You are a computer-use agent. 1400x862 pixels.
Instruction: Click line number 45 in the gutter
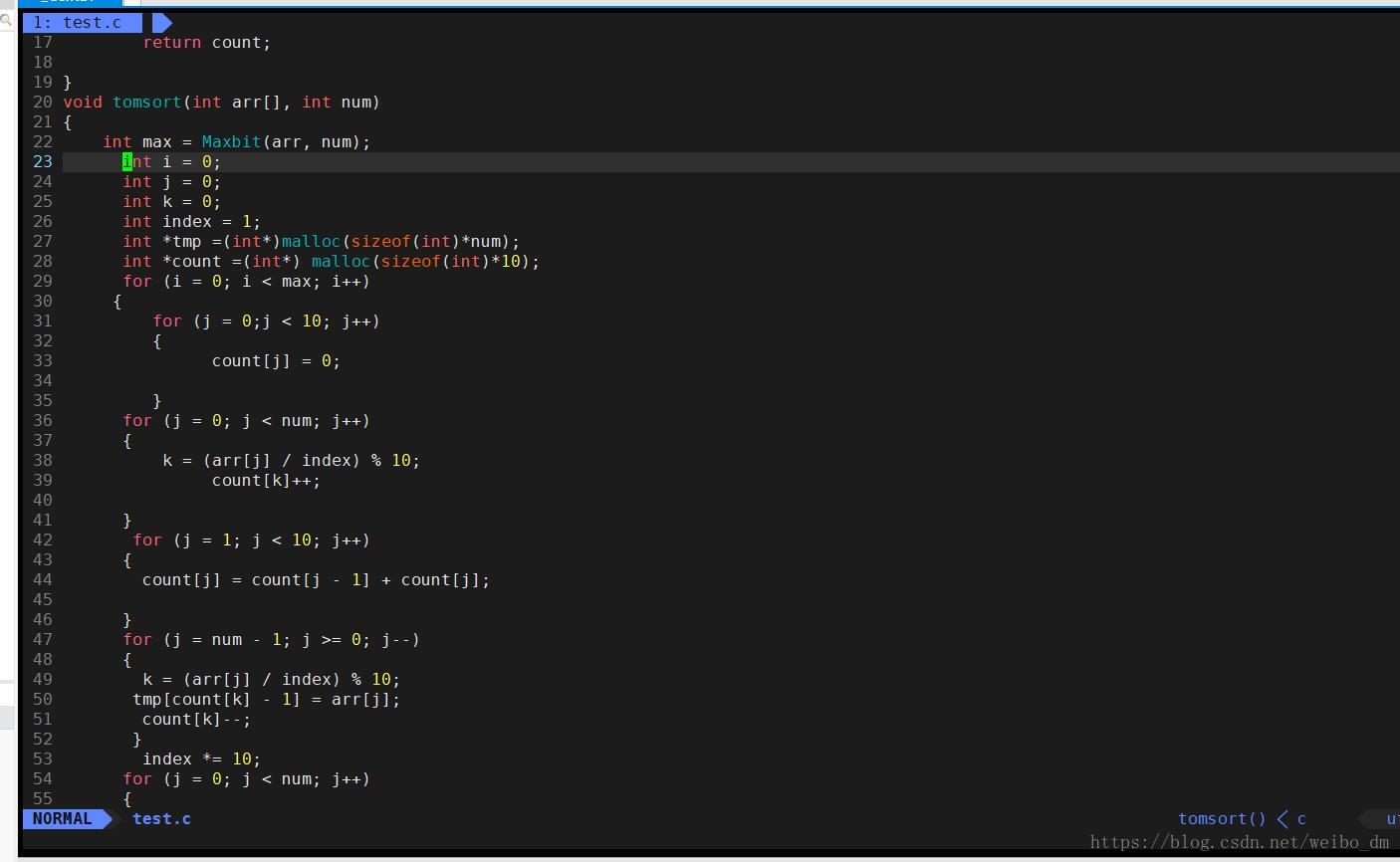(43, 599)
